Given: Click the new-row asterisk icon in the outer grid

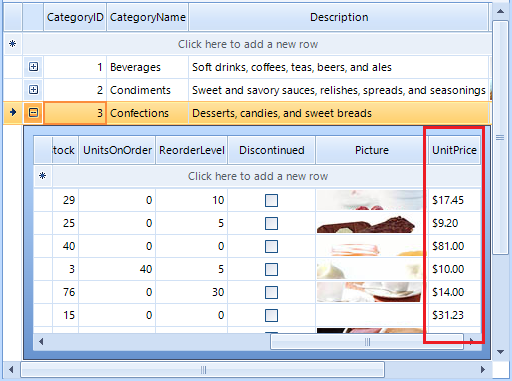Looking at the screenshot, I should point(13,44).
